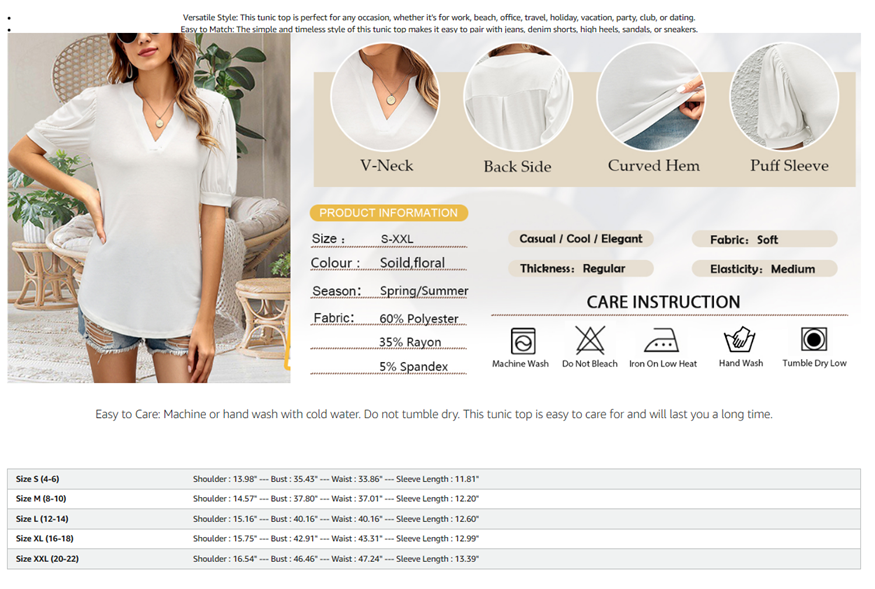This screenshot has width=875, height=589.
Task: Select the Tumble Dry Low icon
Action: pos(814,340)
